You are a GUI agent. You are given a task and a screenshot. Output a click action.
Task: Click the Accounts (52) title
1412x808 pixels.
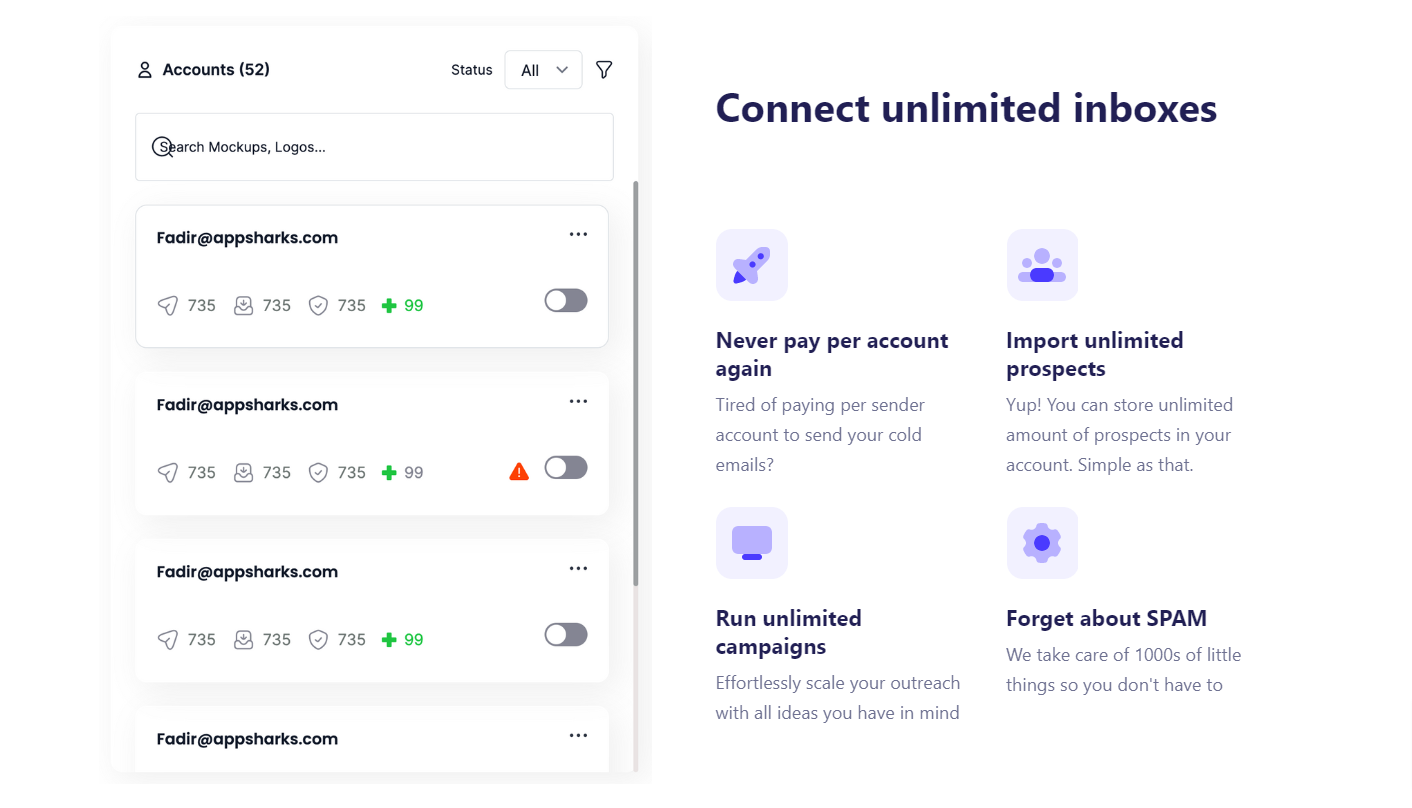point(216,70)
